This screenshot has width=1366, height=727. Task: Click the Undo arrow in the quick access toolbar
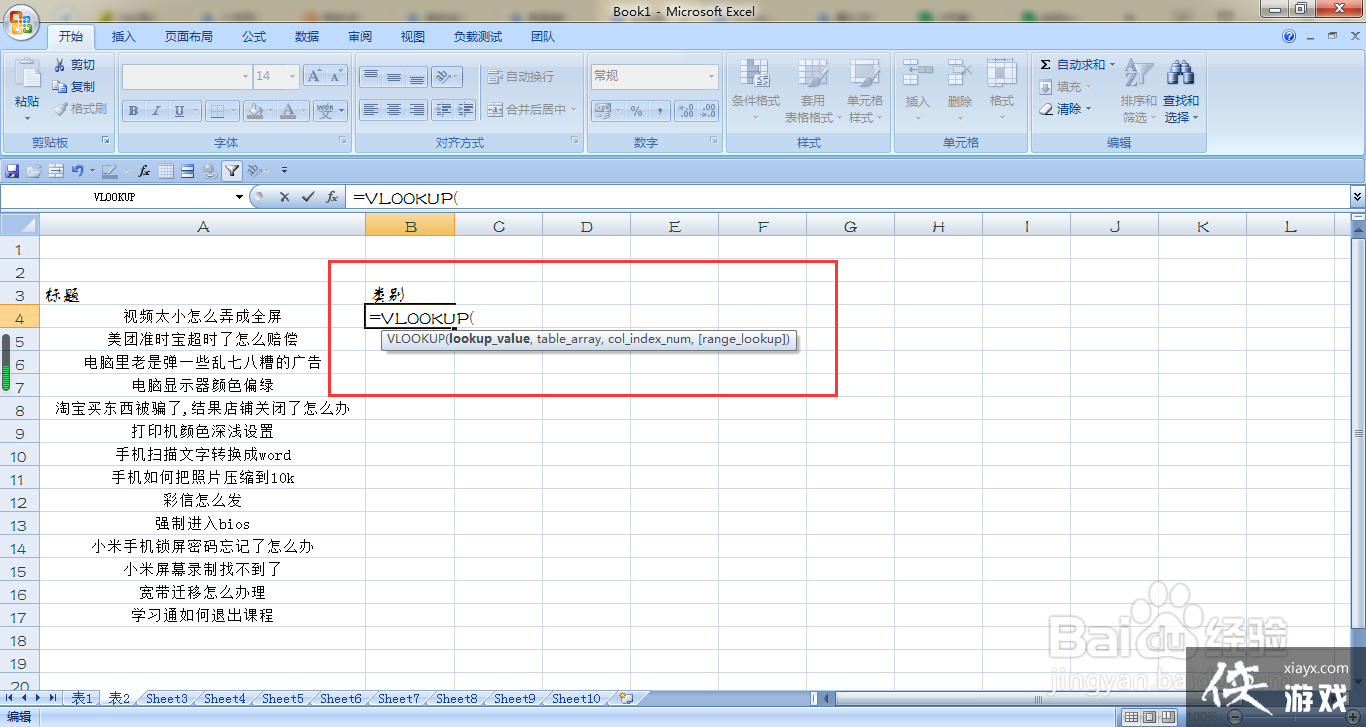(76, 171)
